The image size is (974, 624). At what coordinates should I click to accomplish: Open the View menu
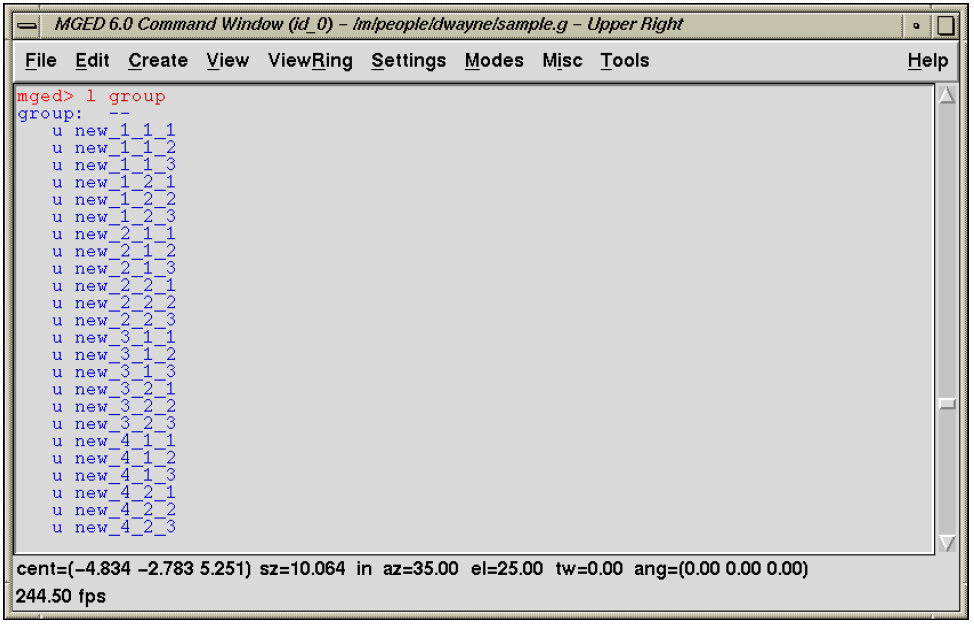pyautogui.click(x=227, y=60)
